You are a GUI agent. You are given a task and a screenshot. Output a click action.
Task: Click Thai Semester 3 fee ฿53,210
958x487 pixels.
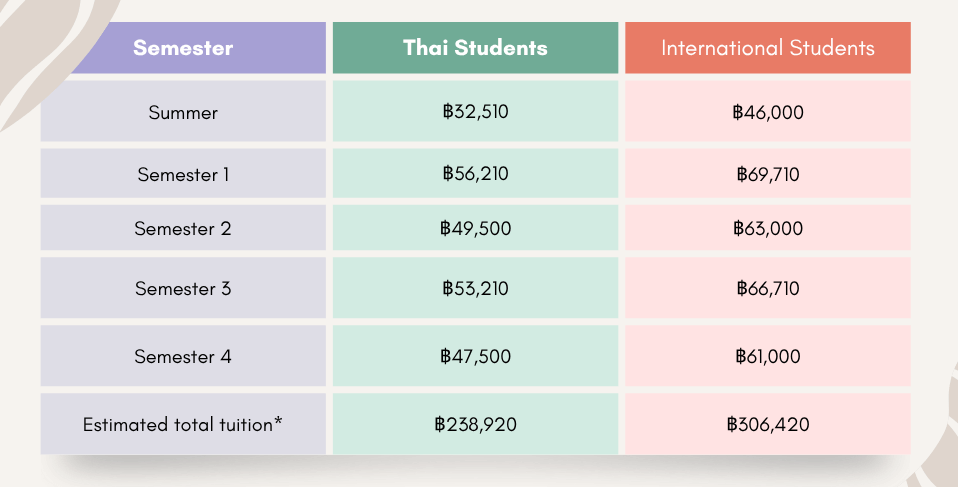click(x=475, y=289)
